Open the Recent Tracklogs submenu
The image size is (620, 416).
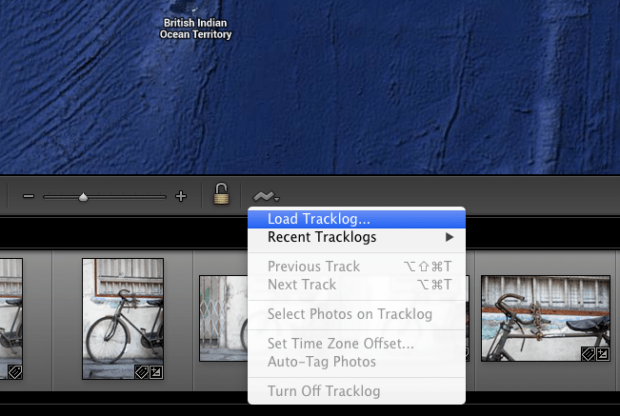pyautogui.click(x=357, y=237)
